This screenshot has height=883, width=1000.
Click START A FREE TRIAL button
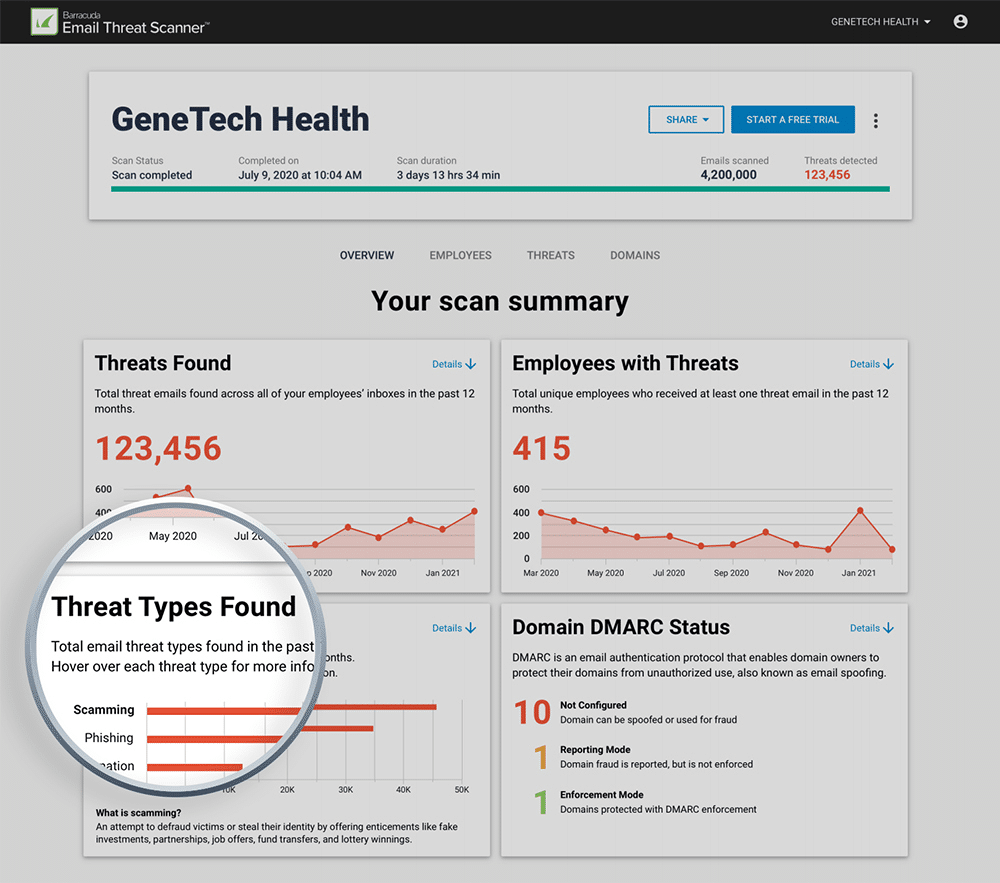[x=792, y=120]
